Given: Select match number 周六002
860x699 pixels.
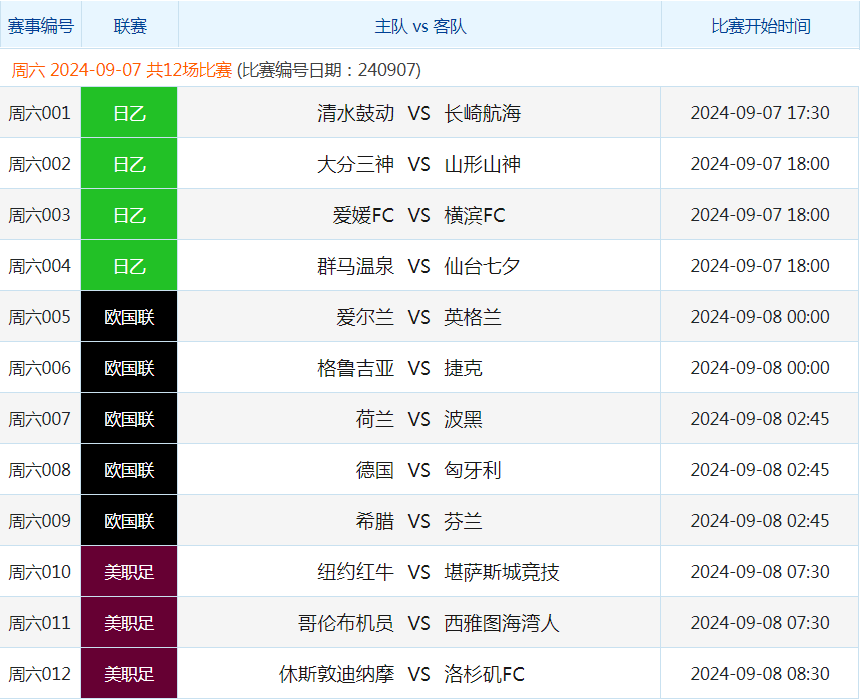Looking at the screenshot, I should 39,164.
